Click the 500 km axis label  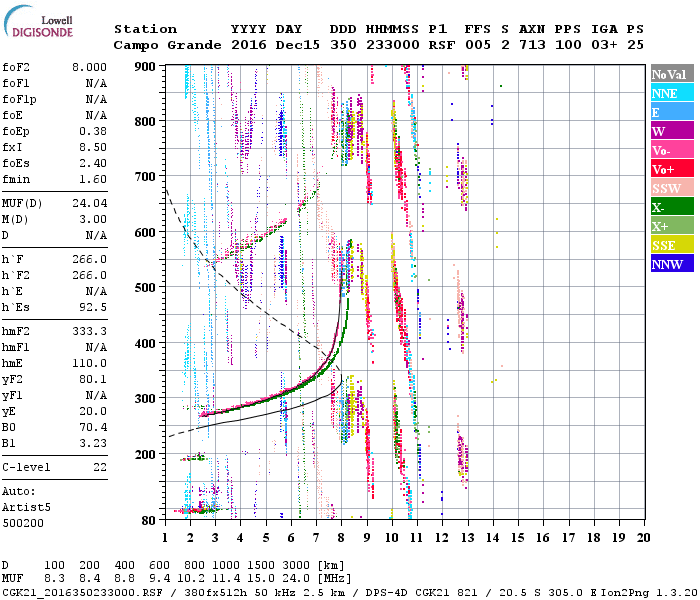[145, 288]
